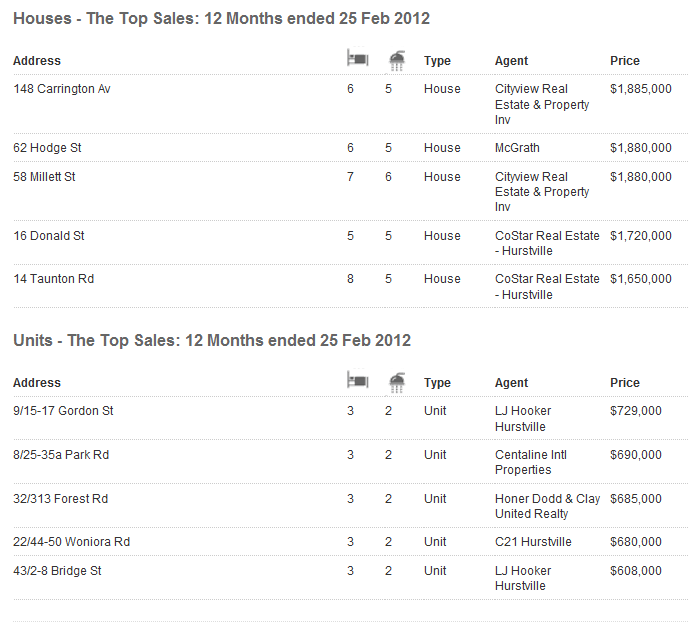Click the shower icon in Units table

[397, 381]
